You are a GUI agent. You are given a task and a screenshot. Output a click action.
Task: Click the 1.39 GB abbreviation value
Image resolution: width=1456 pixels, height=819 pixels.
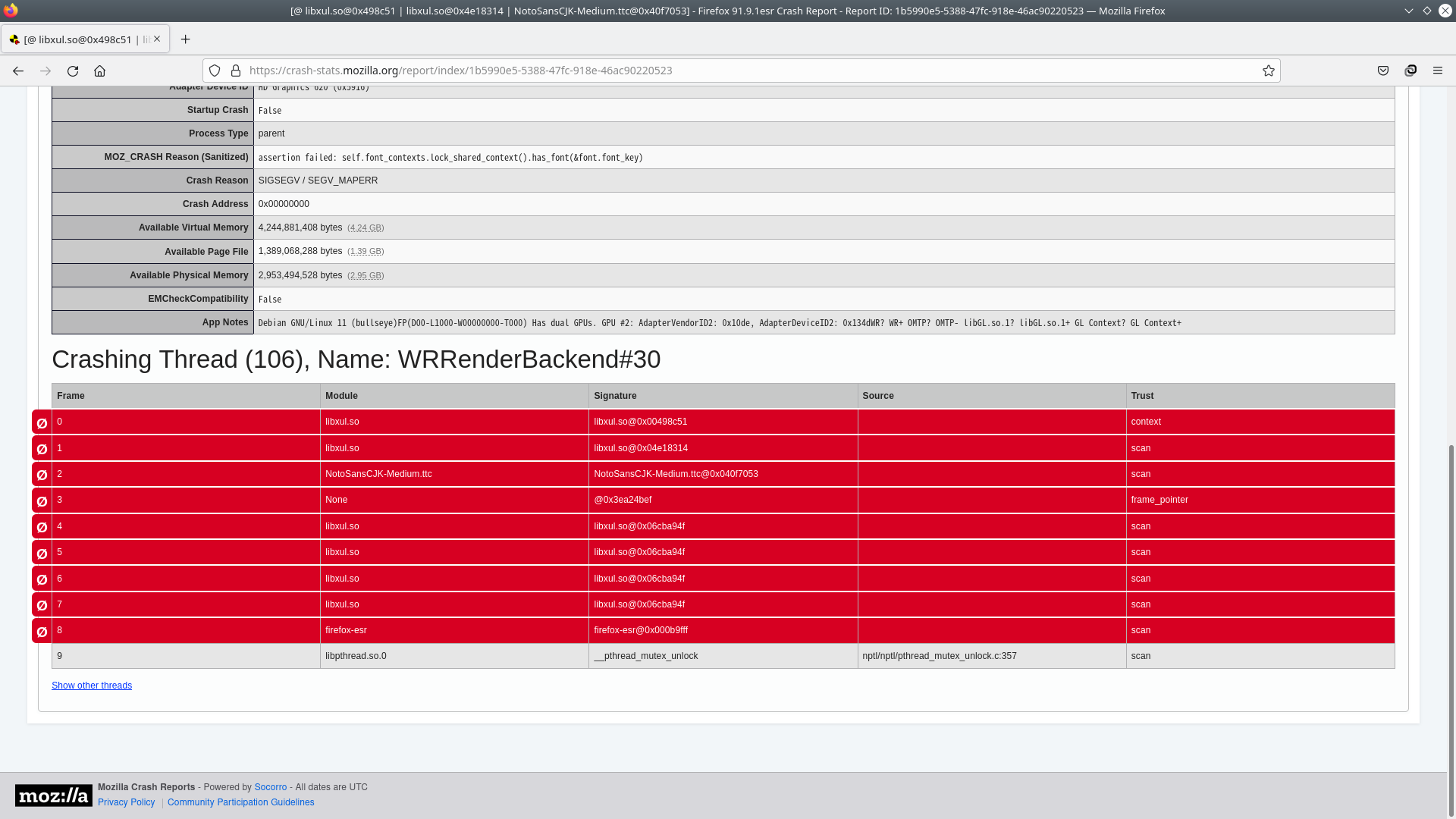coord(366,251)
